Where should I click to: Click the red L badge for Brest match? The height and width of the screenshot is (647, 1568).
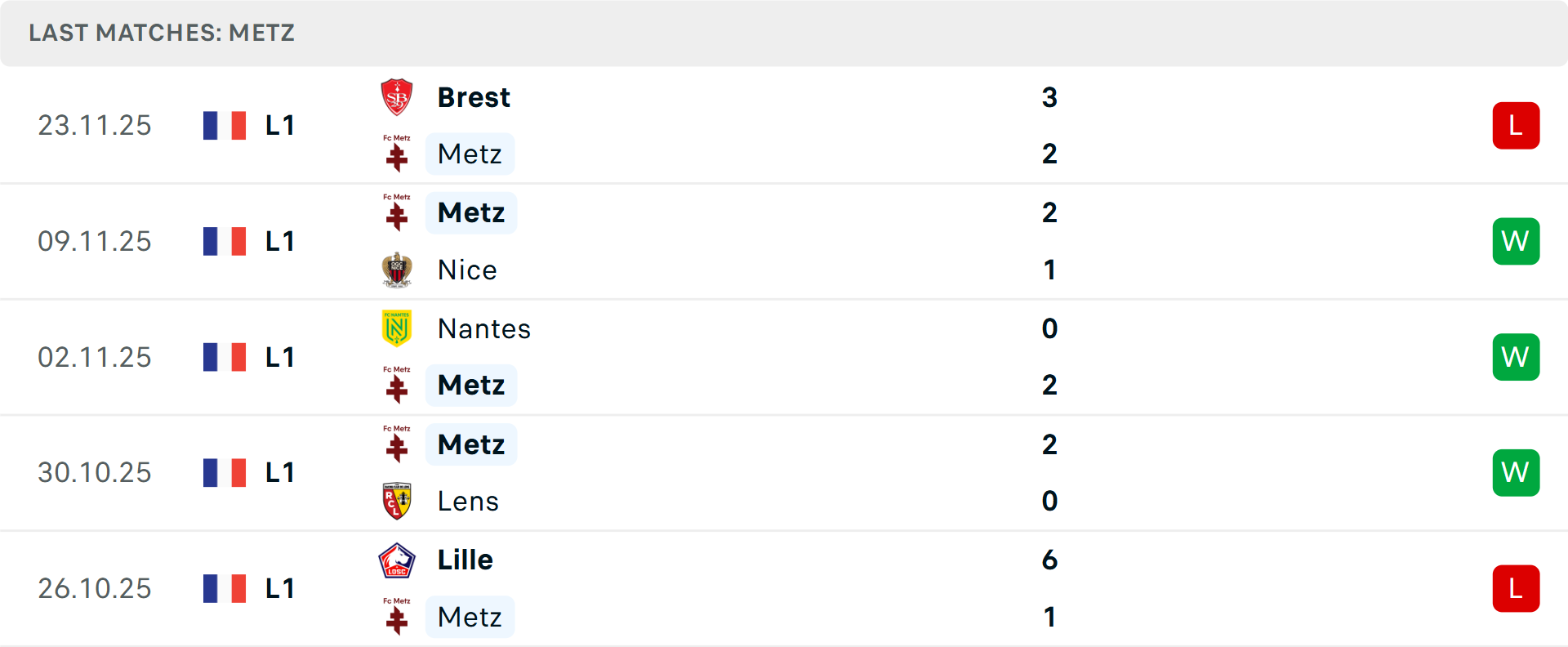pos(1516,126)
